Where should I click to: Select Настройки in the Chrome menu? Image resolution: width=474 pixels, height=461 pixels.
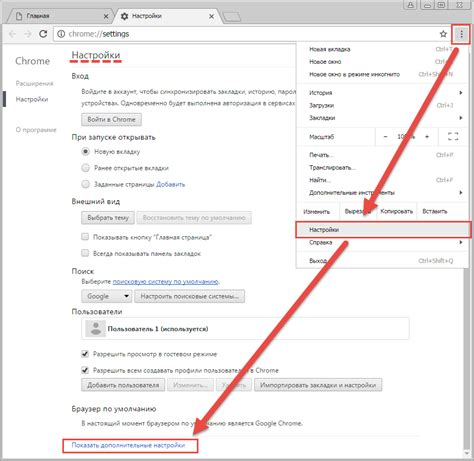[383, 230]
